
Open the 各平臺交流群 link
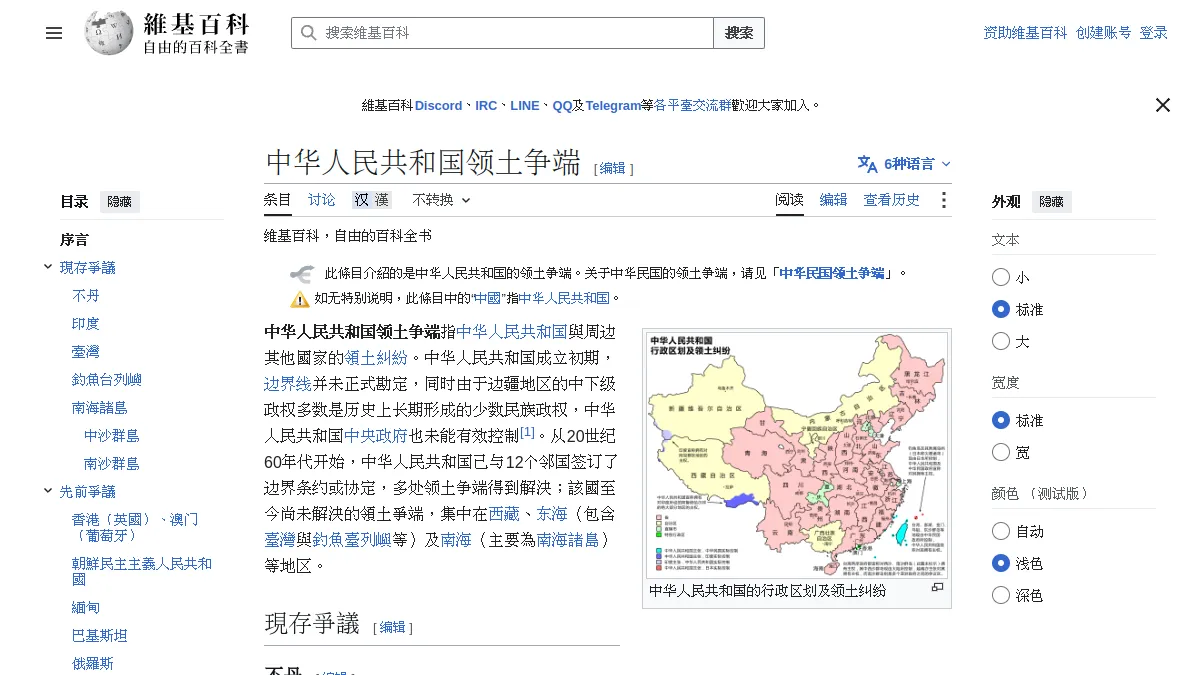click(692, 105)
